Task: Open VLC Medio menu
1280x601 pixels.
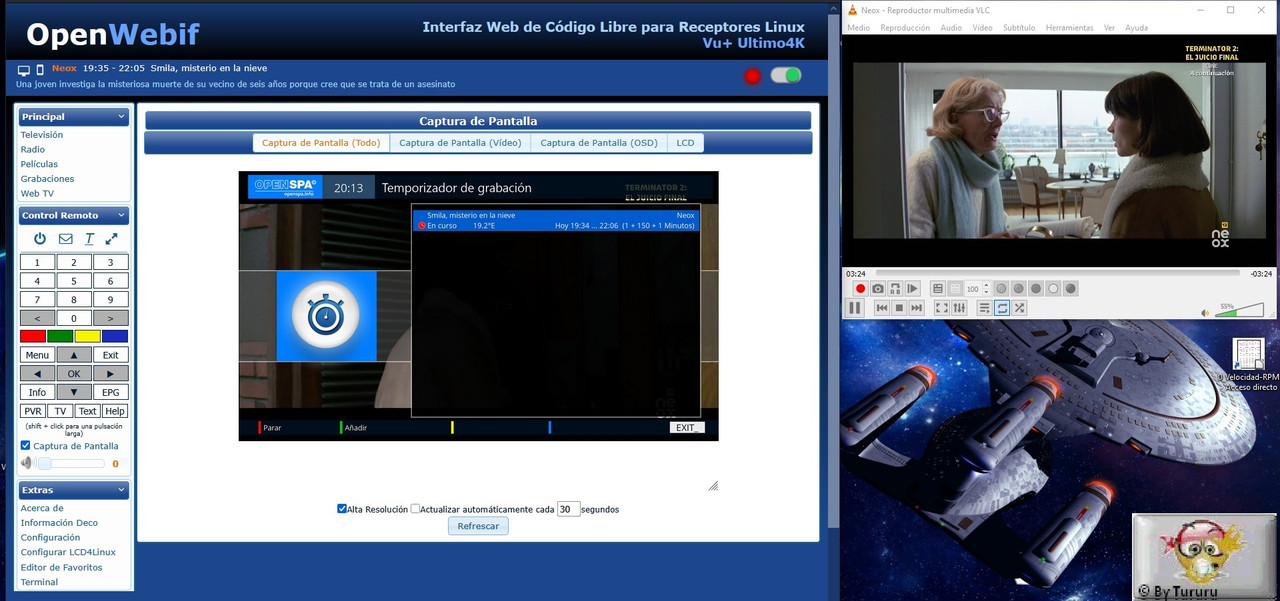Action: (858, 28)
